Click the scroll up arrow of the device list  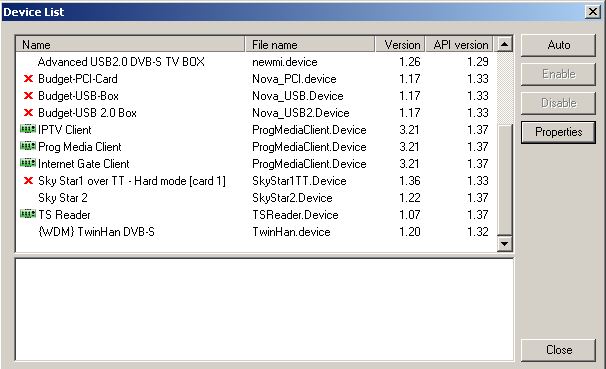point(504,44)
